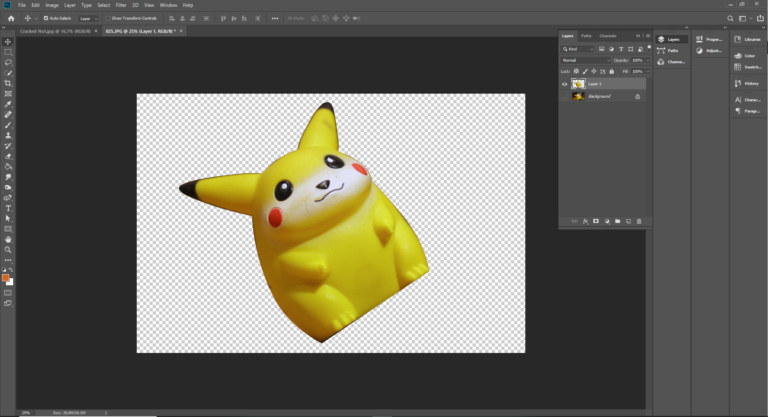Select the Zoom tool
768x417 pixels.
coord(8,250)
